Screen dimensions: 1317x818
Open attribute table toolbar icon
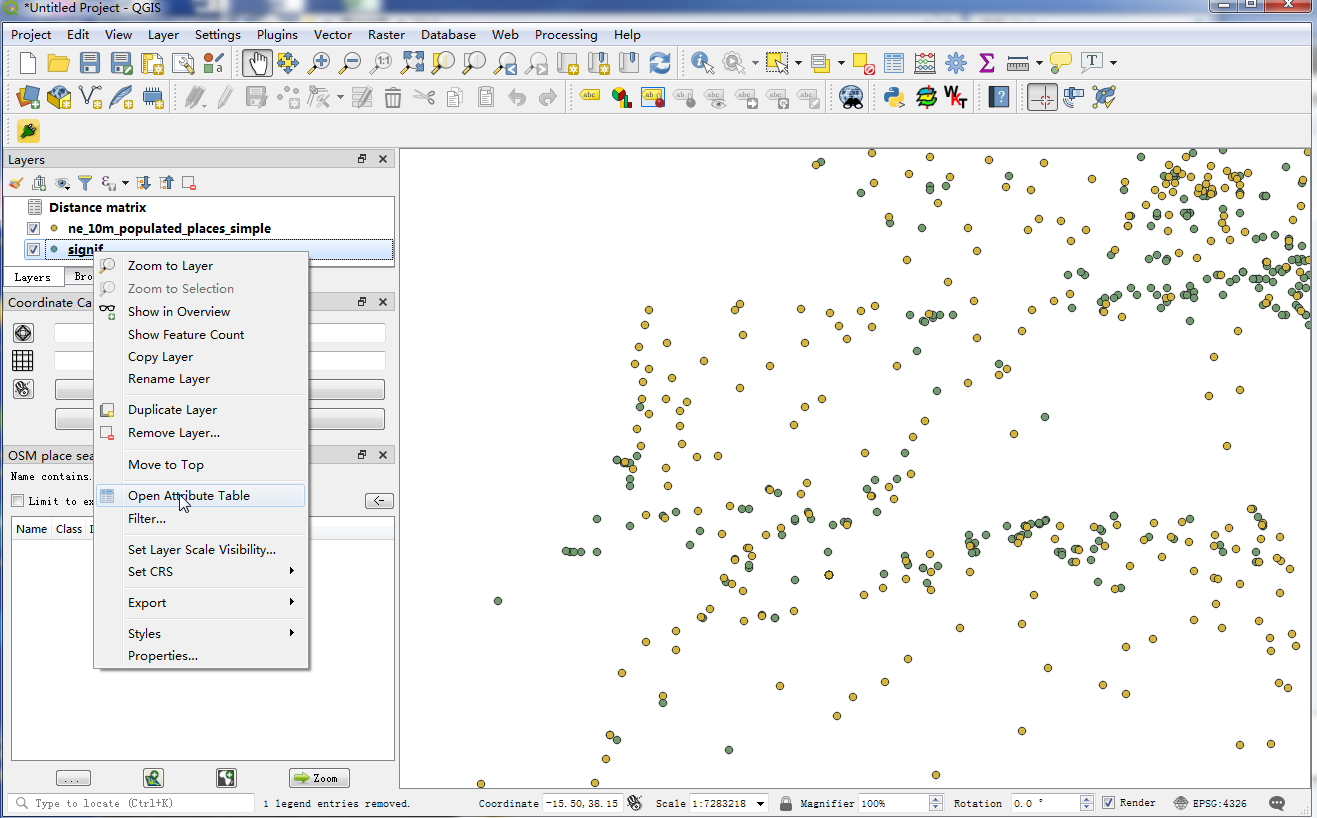(x=894, y=63)
